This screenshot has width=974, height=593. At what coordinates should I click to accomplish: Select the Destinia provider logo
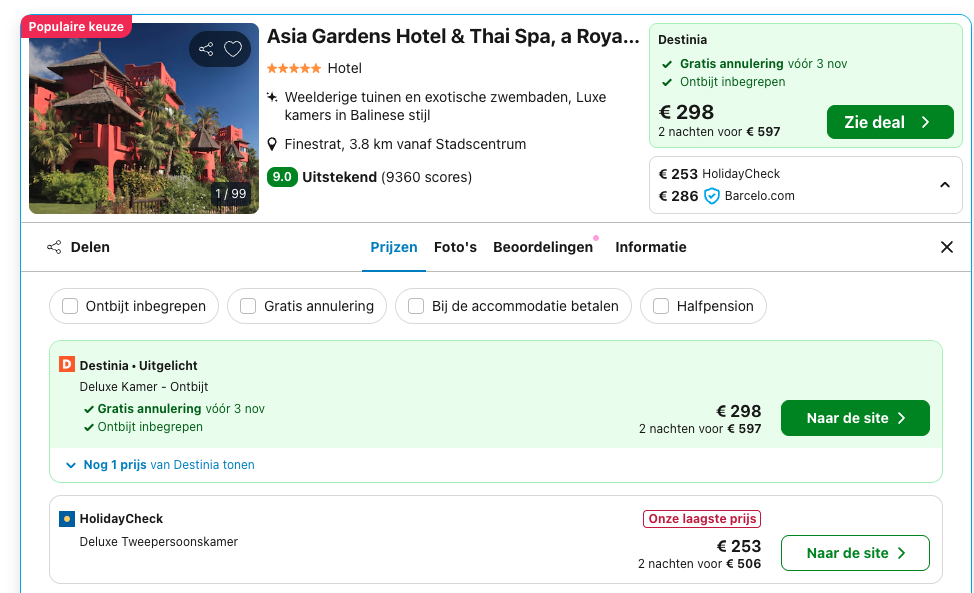point(68,364)
